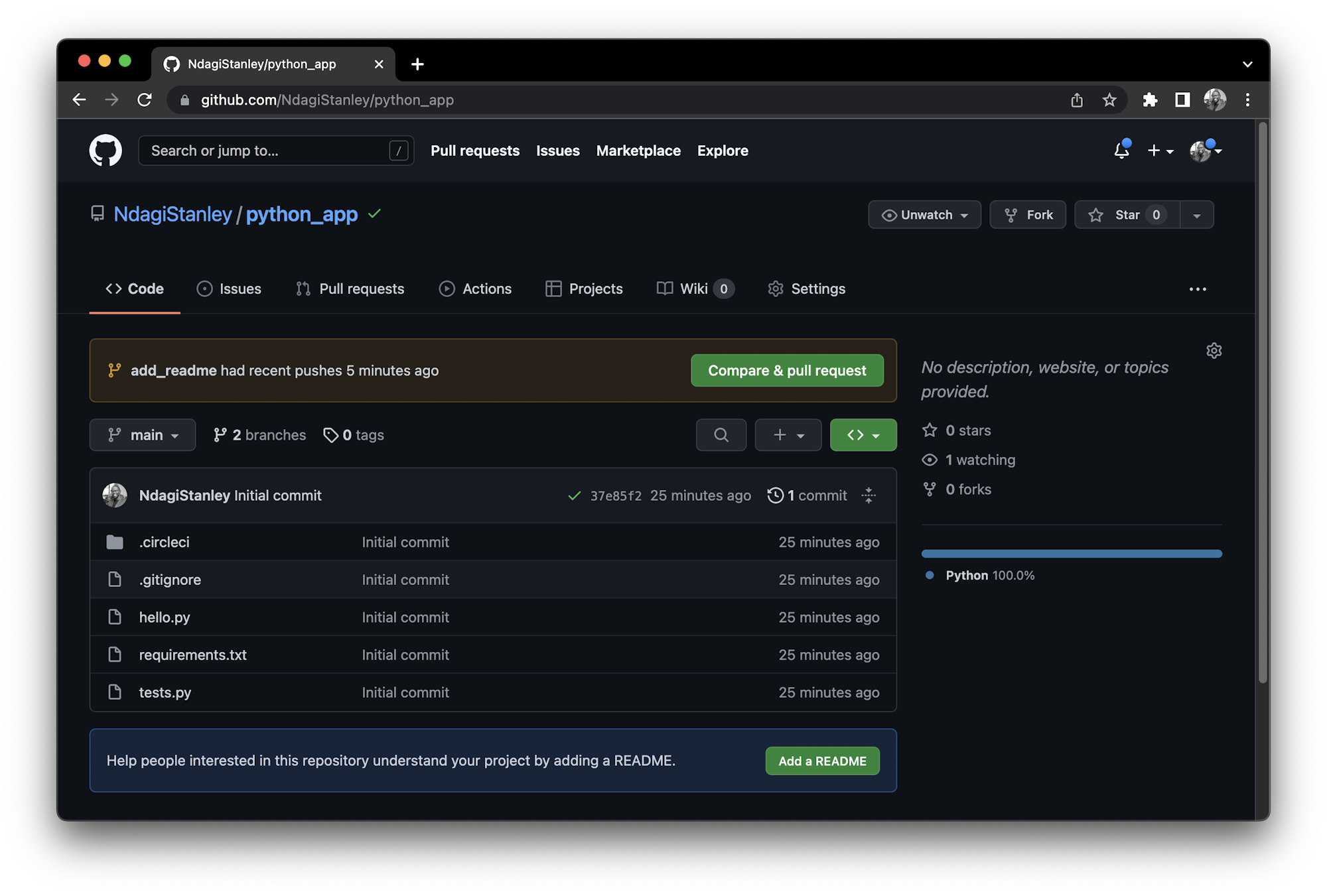
Task: Switch to the Code tab
Action: click(135, 288)
